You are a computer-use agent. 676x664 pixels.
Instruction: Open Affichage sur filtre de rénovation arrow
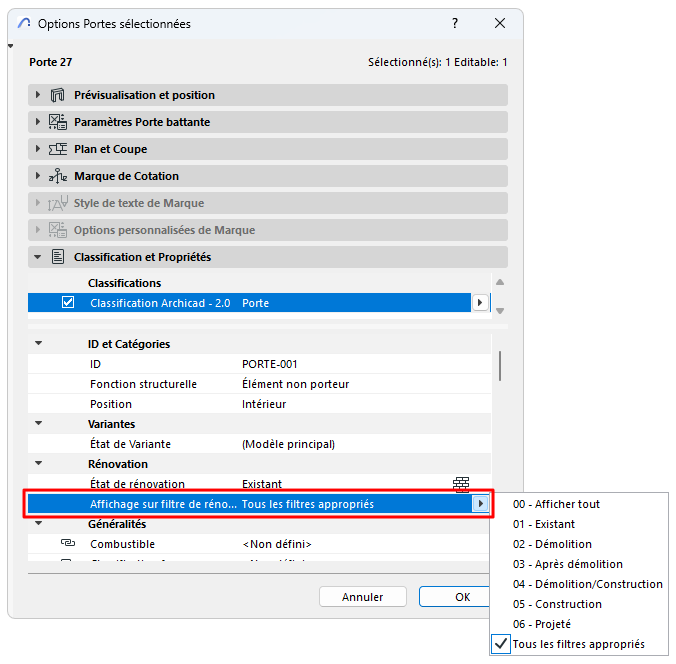point(480,504)
